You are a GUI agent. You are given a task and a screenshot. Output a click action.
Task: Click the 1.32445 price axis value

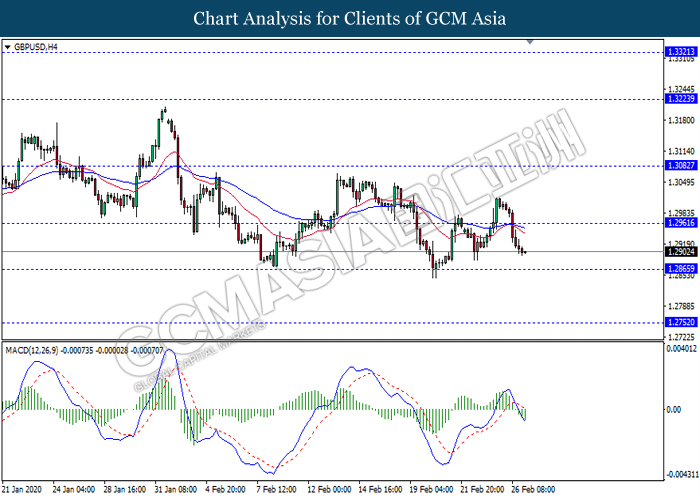[681, 90]
